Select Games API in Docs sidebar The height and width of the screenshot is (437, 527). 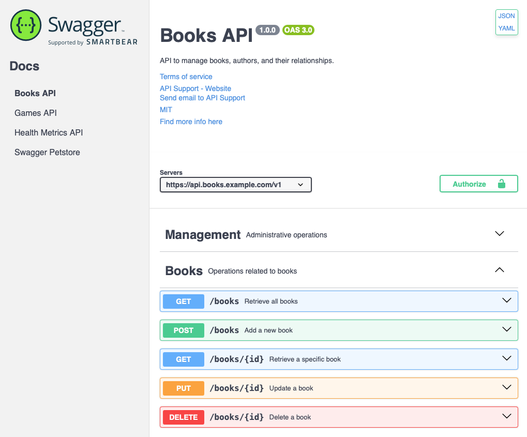[x=35, y=113]
